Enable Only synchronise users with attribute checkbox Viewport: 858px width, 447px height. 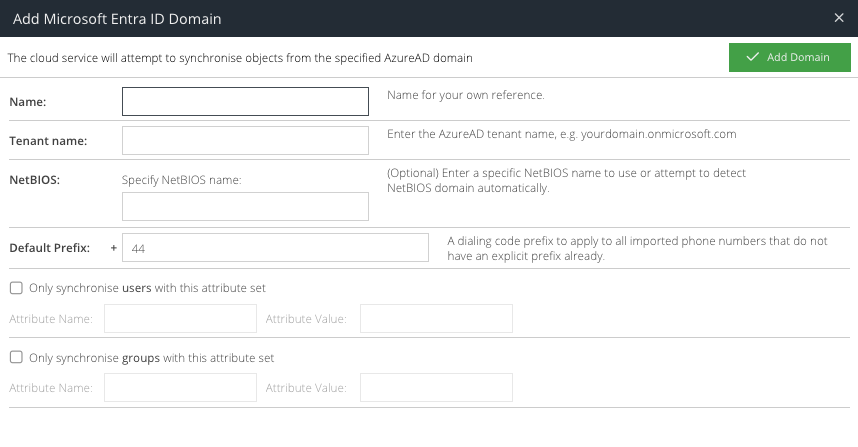click(16, 288)
